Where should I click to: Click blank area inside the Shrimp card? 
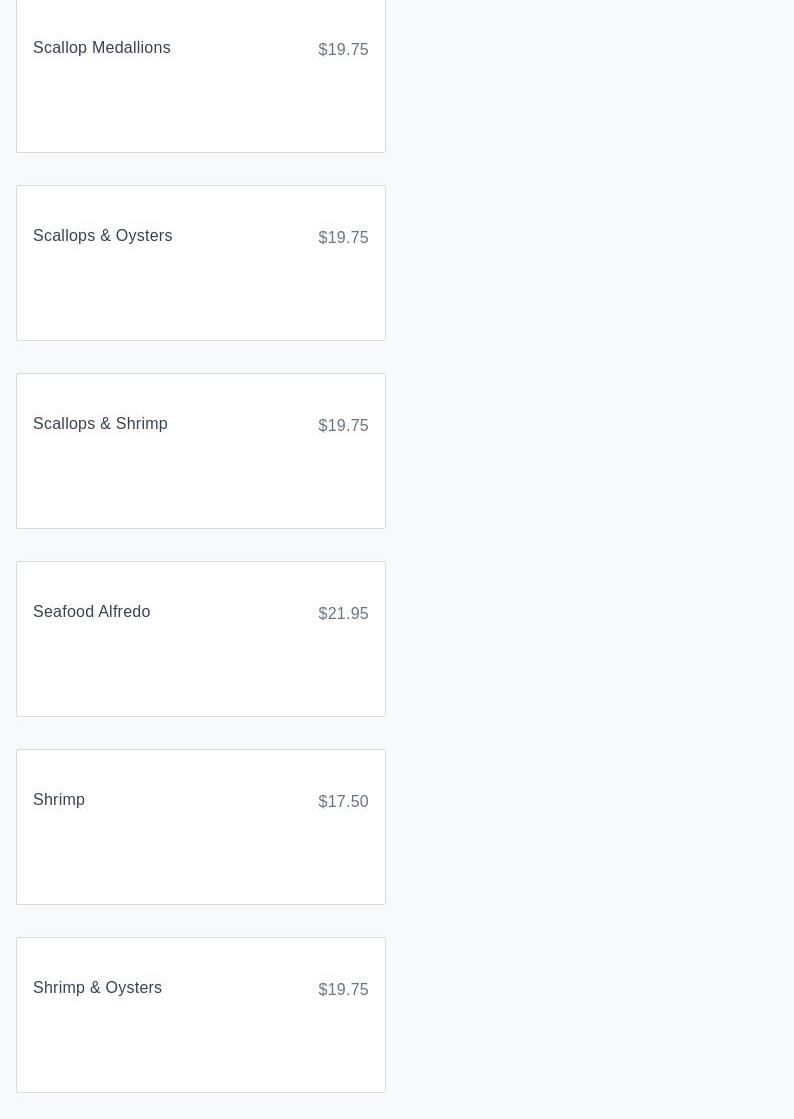(200, 862)
